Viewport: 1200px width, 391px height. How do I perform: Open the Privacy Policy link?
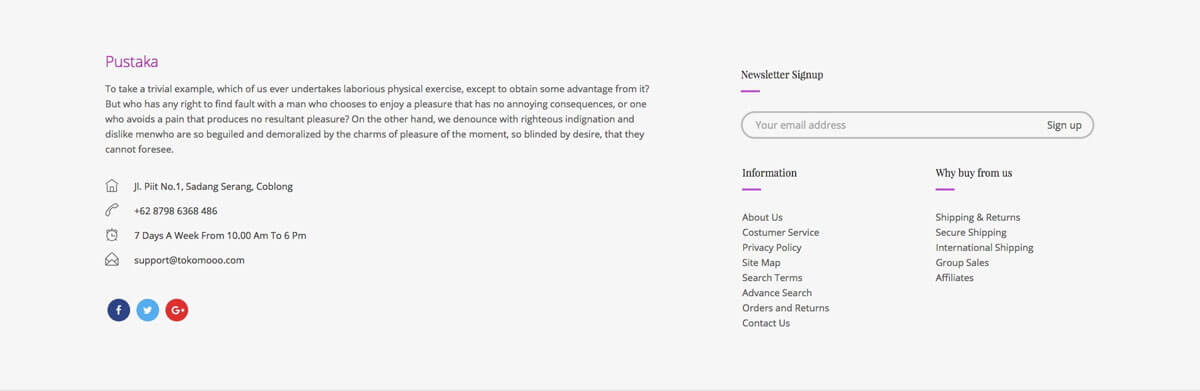coord(772,247)
